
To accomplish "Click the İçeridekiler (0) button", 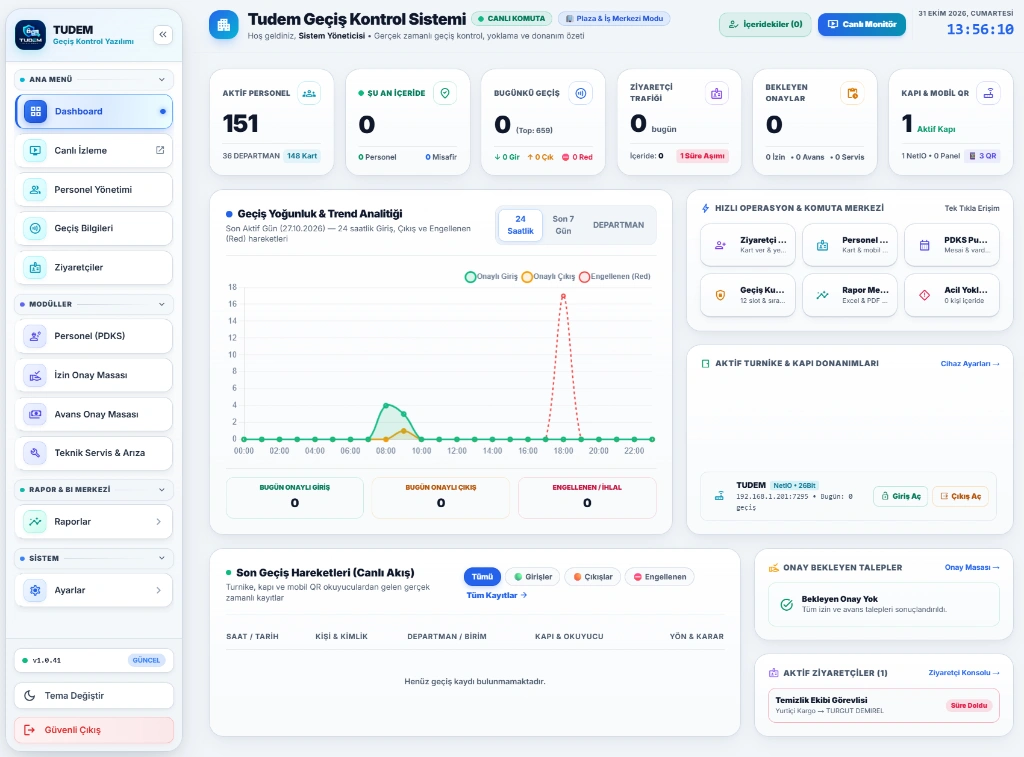I will (765, 24).
